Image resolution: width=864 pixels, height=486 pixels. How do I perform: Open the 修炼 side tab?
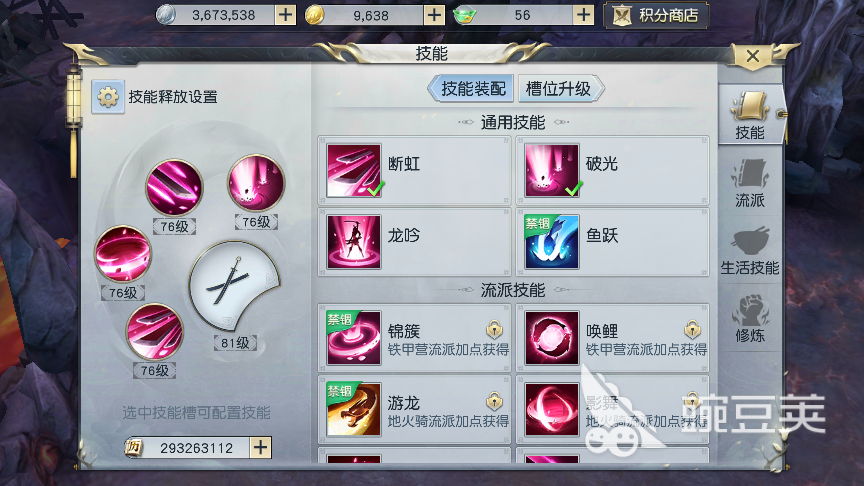(x=750, y=318)
